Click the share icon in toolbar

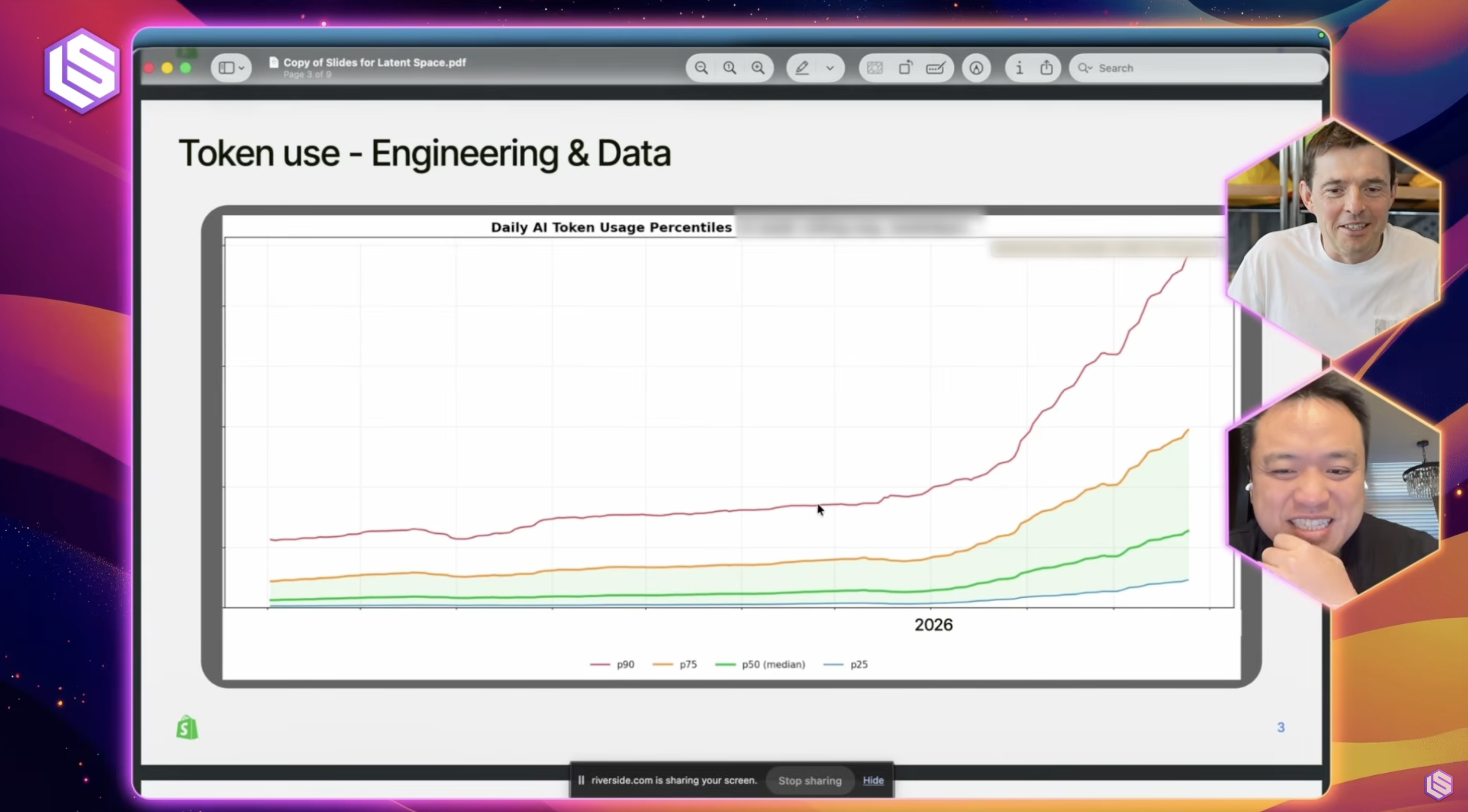[1046, 68]
